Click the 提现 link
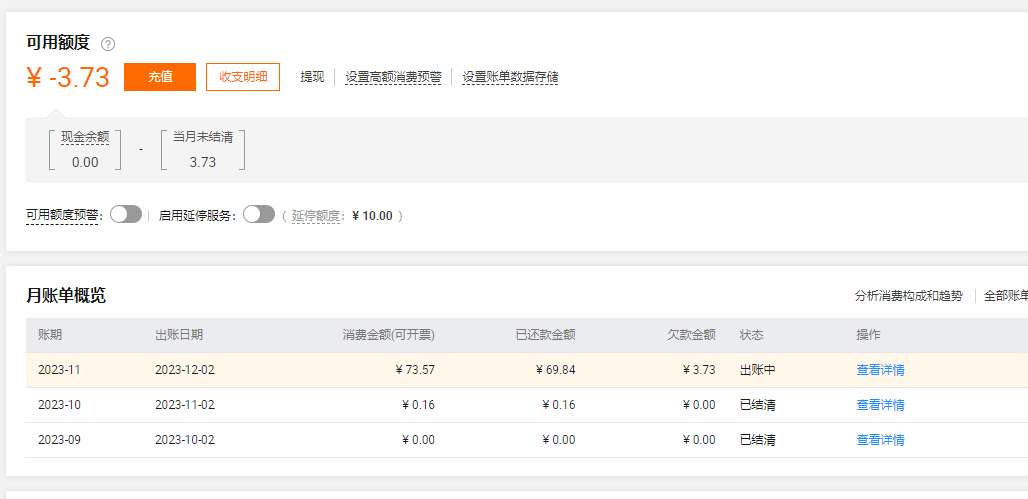1028x499 pixels. click(313, 77)
